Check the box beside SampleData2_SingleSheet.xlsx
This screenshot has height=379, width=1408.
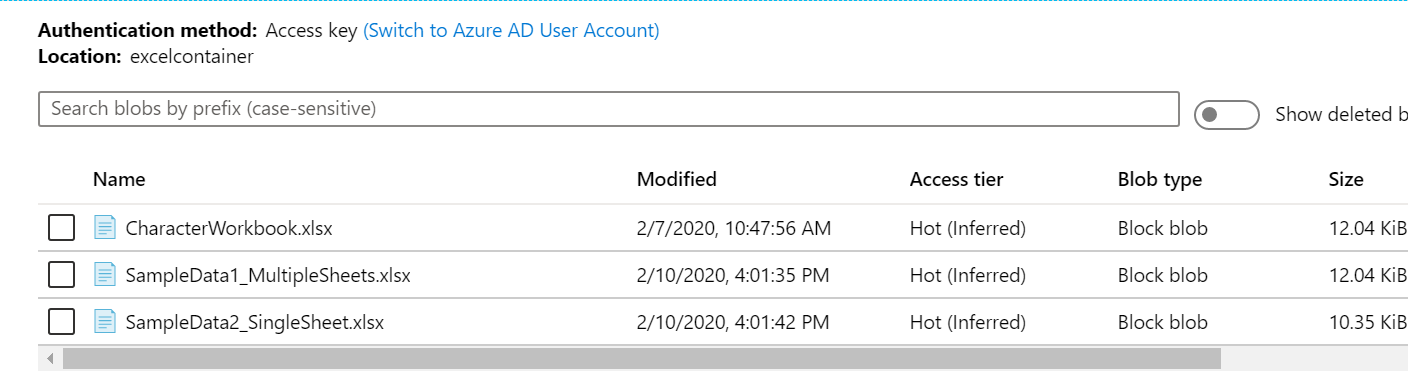pyautogui.click(x=62, y=322)
